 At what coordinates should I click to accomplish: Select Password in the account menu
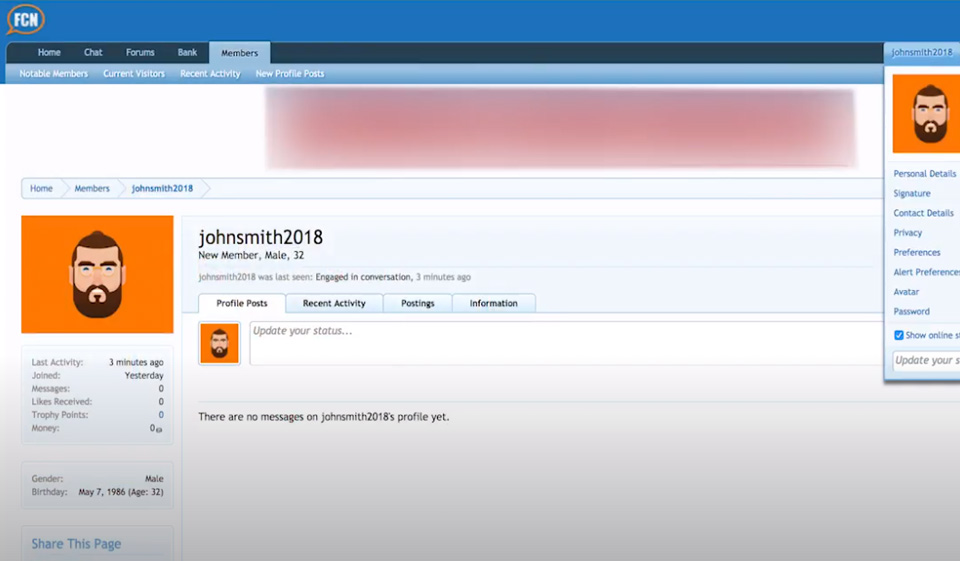[x=911, y=312]
